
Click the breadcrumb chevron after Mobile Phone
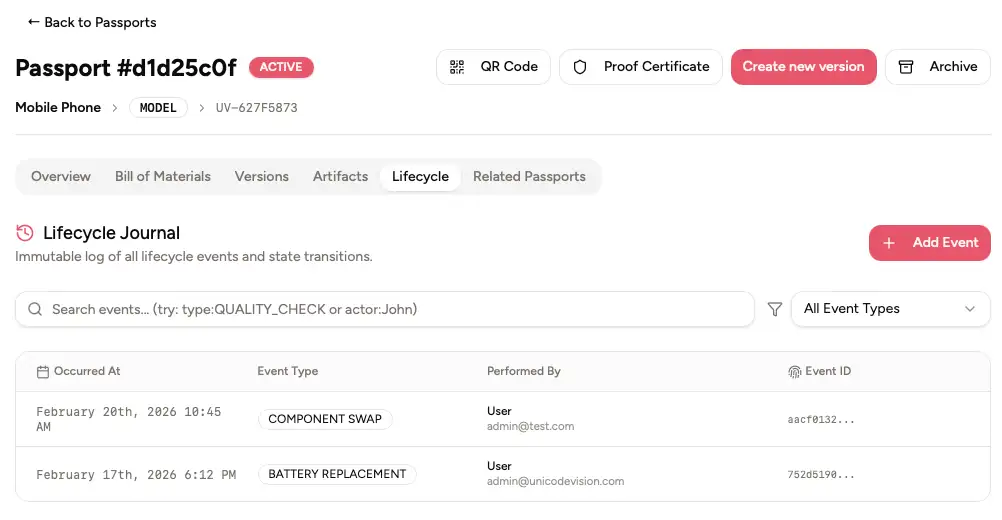[x=115, y=108]
